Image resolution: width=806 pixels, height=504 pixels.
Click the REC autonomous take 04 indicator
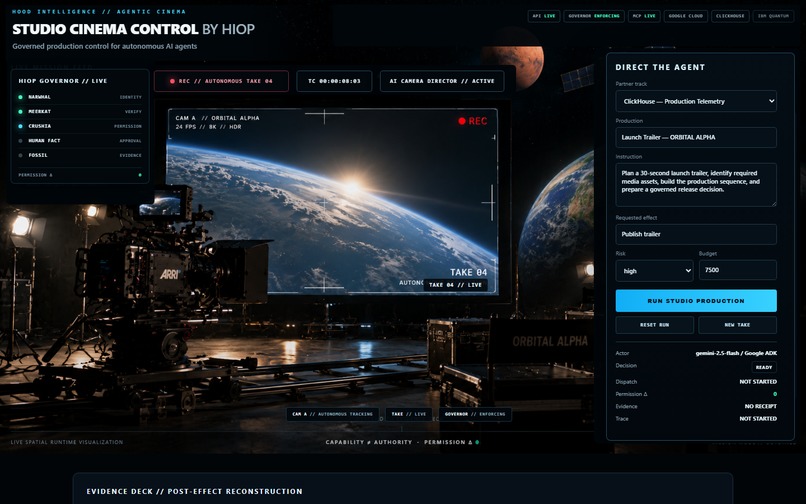(221, 81)
